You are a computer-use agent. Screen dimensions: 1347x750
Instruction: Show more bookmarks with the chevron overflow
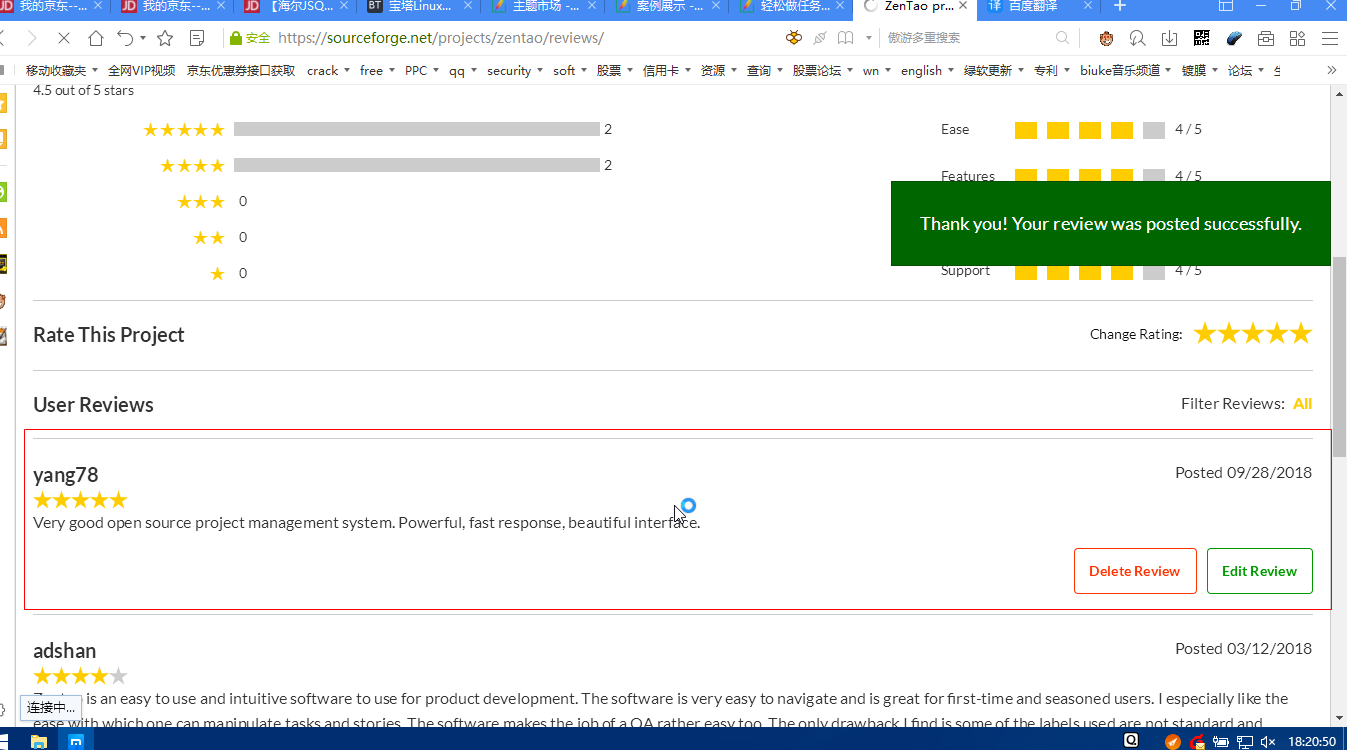[1331, 70]
